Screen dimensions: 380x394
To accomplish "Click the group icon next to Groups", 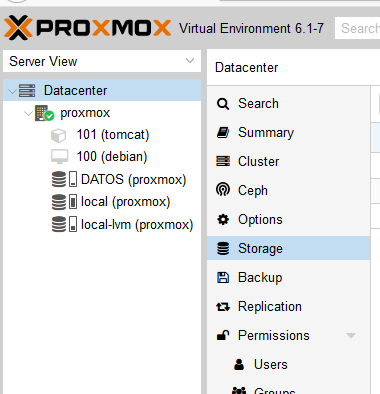I will (239, 390).
